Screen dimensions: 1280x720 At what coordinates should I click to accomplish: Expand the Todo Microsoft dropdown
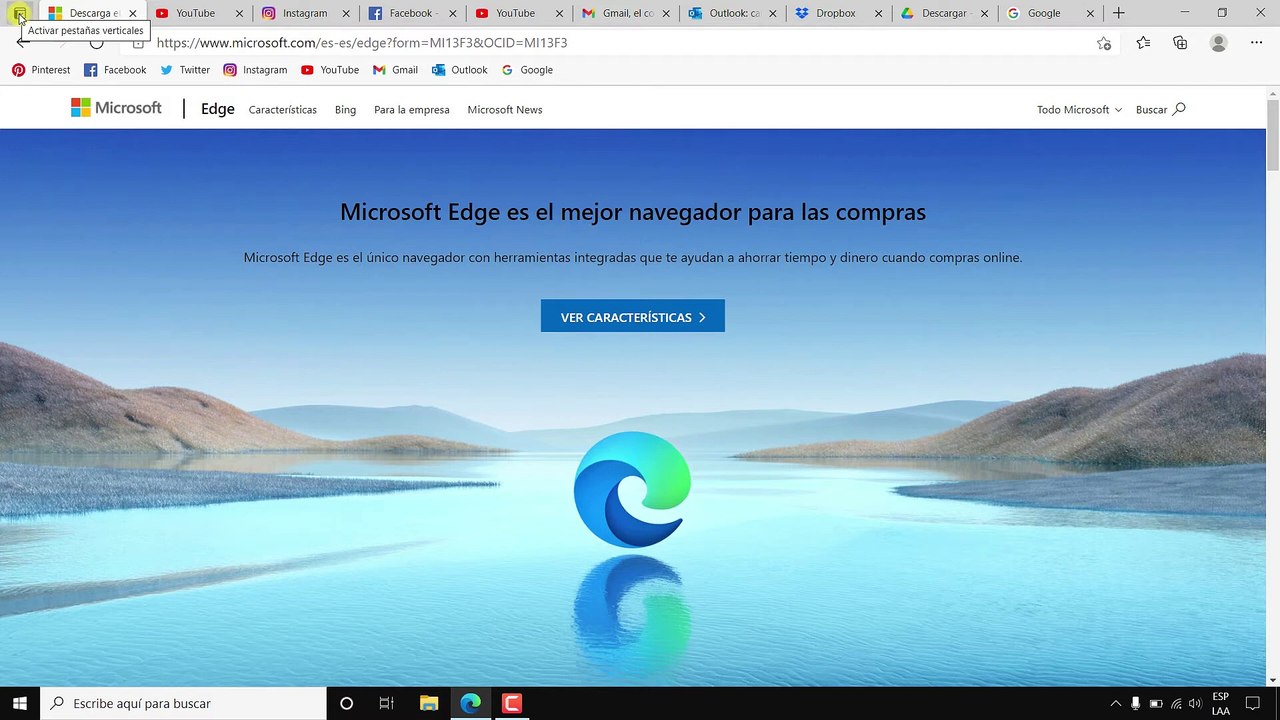click(1079, 109)
